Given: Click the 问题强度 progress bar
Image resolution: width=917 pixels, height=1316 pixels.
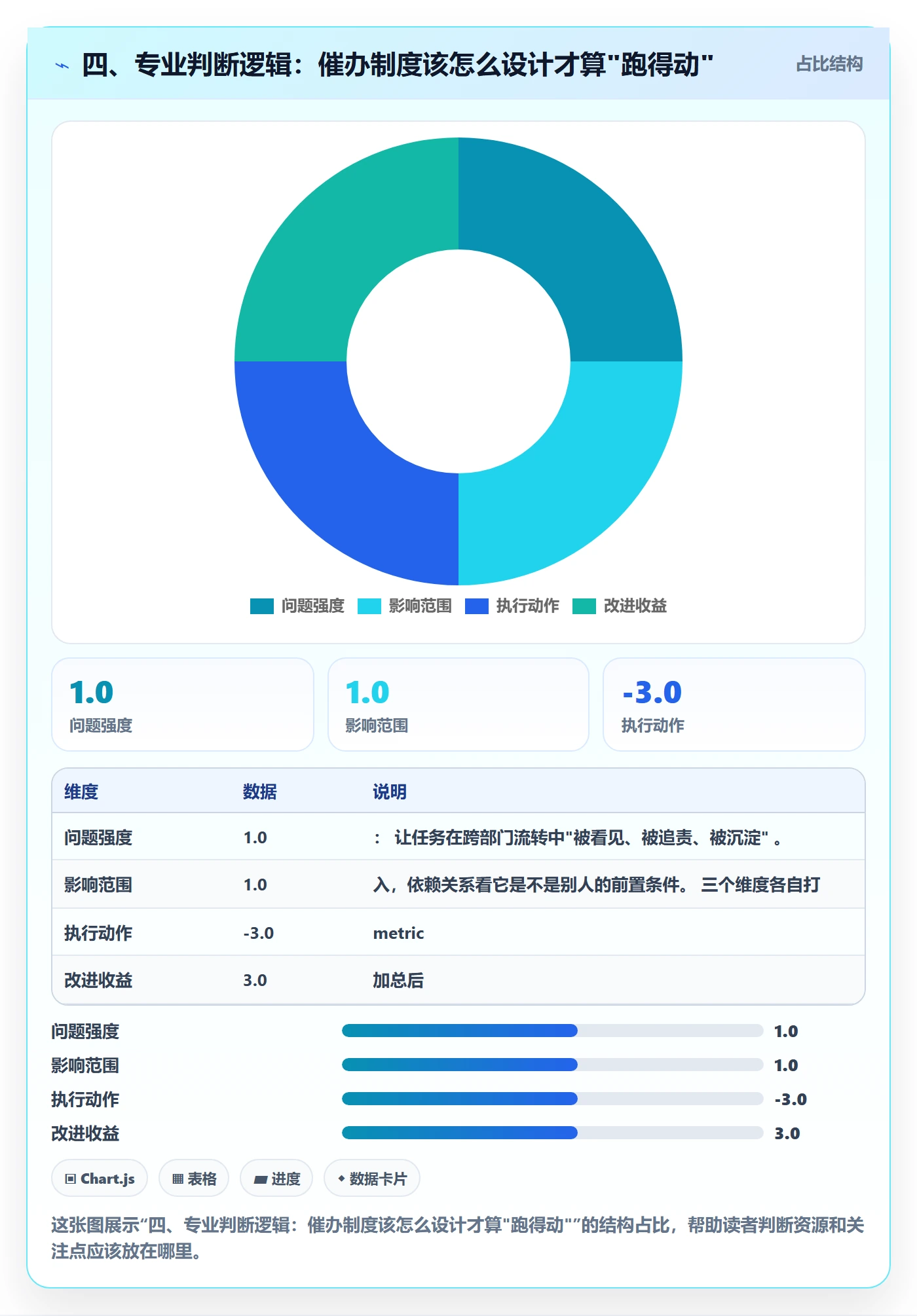Looking at the screenshot, I should 552,1031.
